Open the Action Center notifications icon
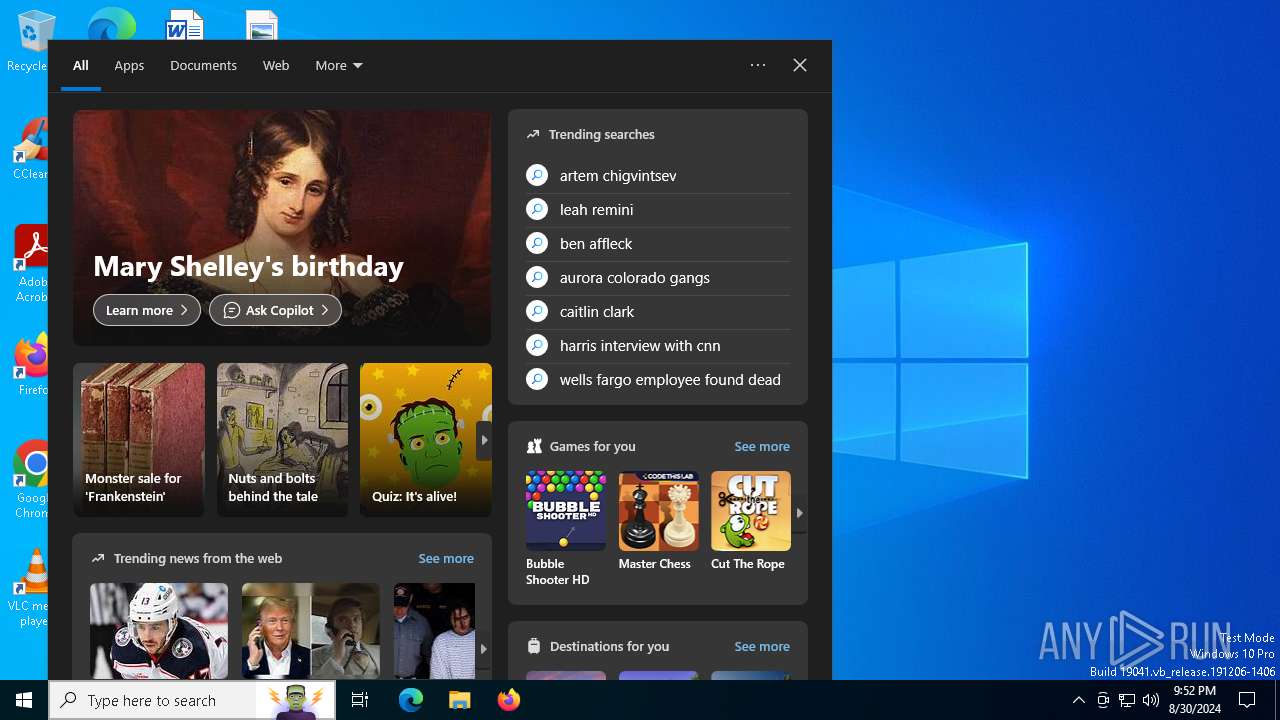1280x720 pixels. (x=1247, y=700)
